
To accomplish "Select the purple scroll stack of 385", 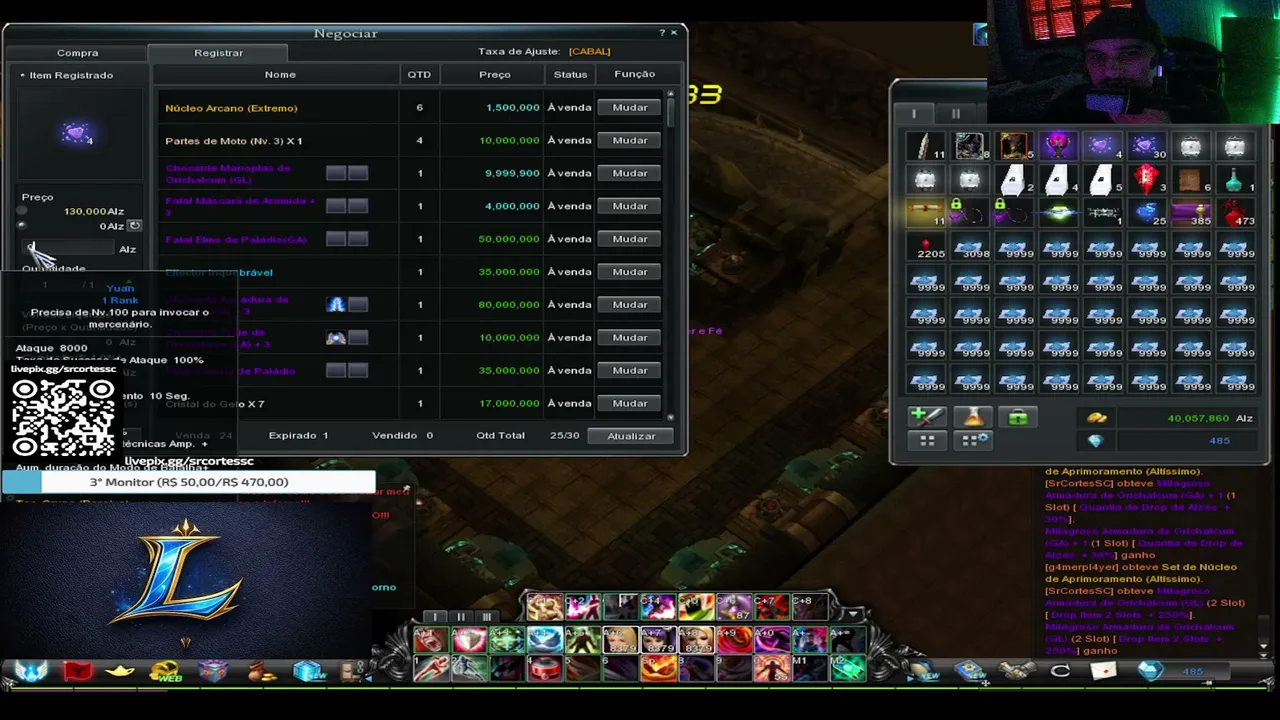I will coord(1190,213).
